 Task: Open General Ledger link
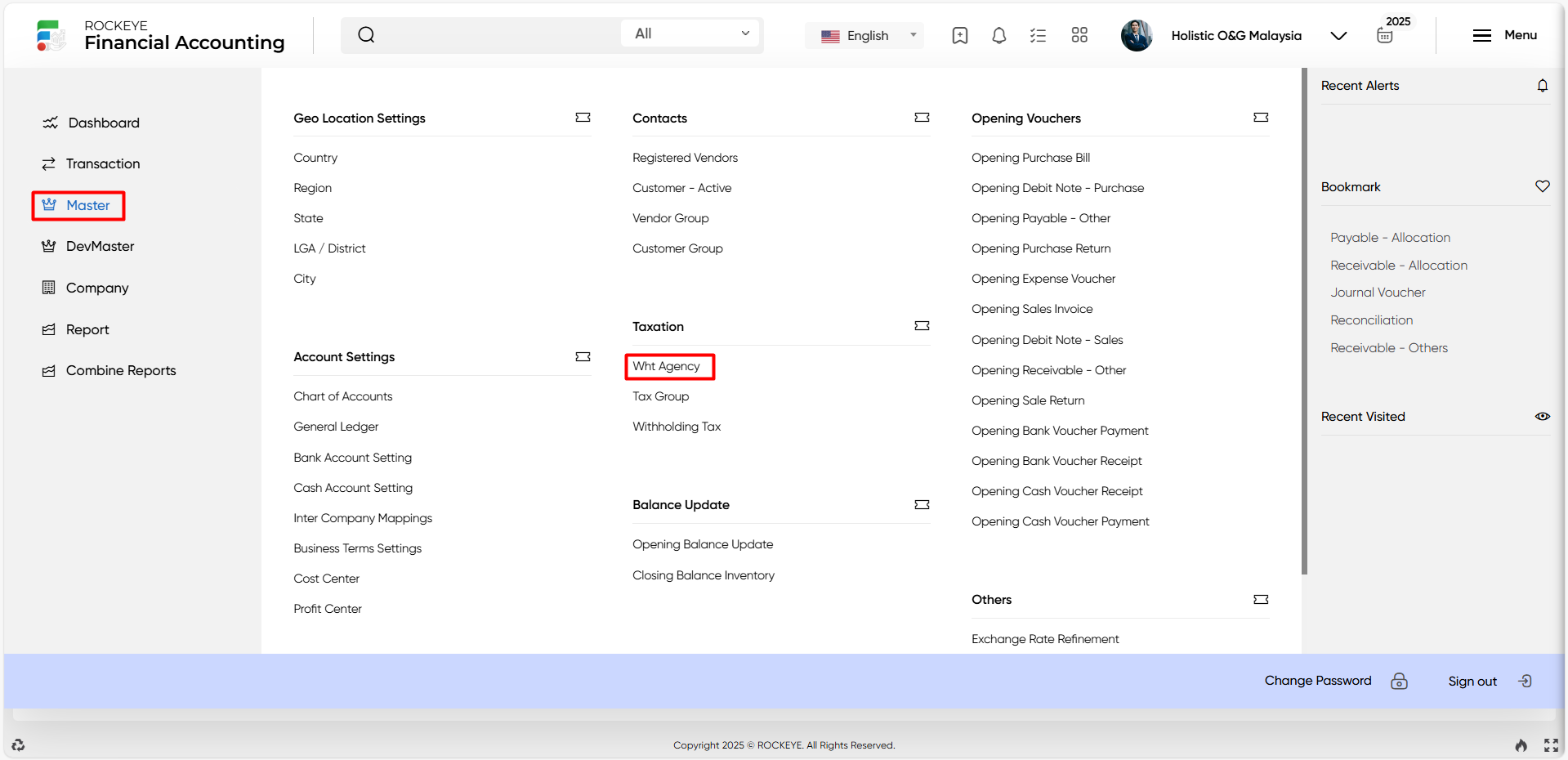336,427
